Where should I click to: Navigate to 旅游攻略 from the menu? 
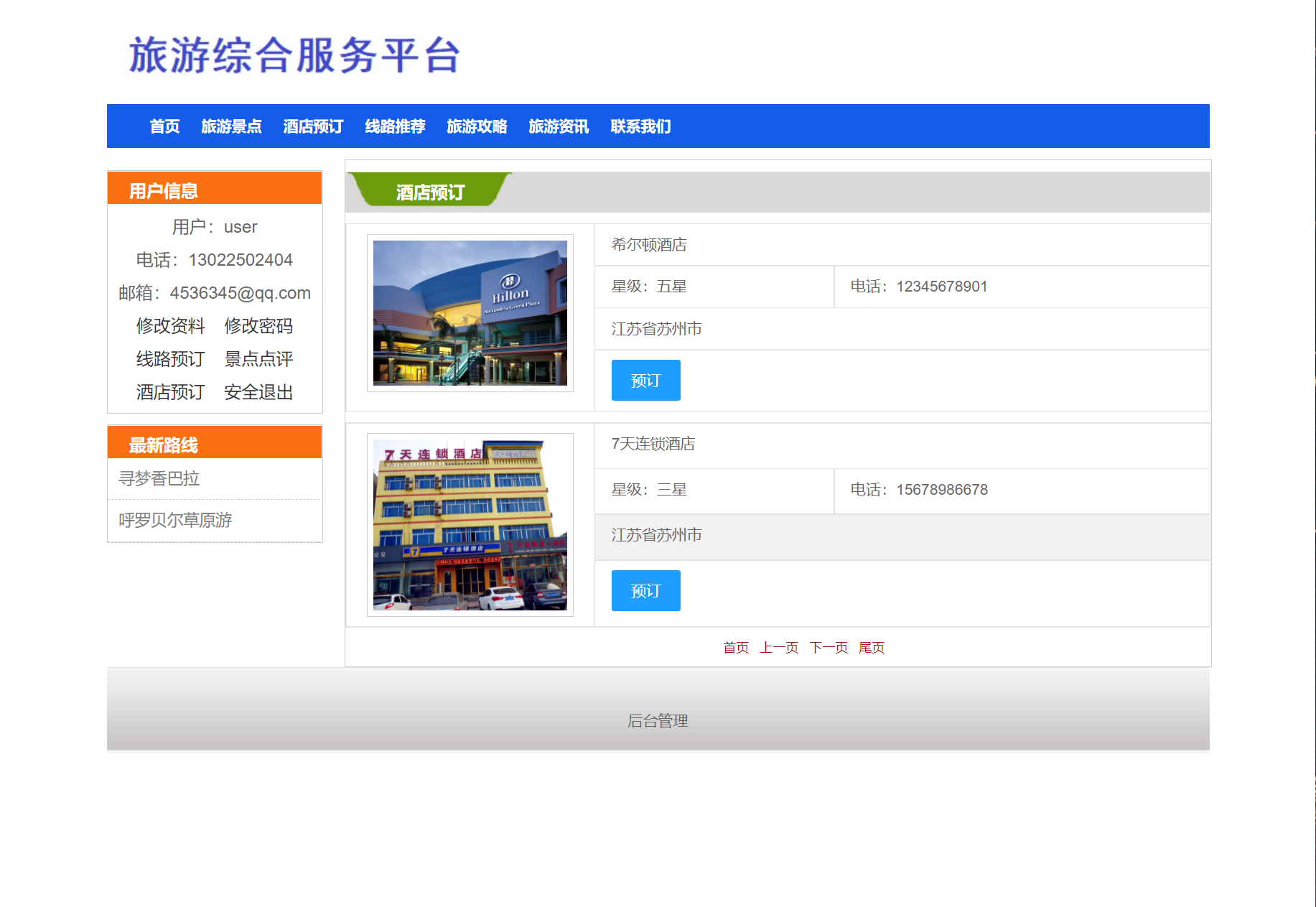coord(477,126)
